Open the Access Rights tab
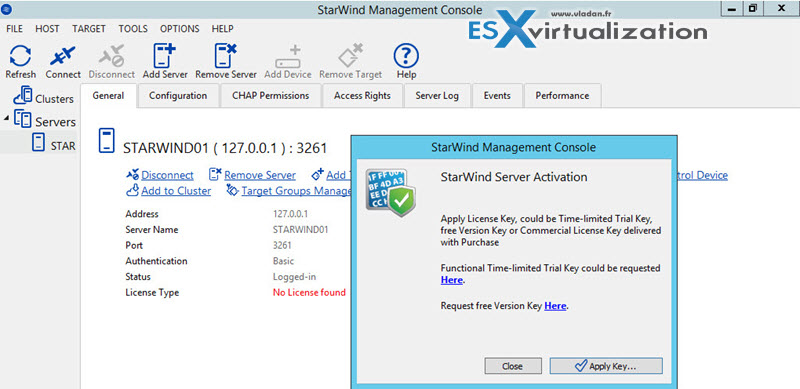This screenshot has width=800, height=389. tap(362, 96)
